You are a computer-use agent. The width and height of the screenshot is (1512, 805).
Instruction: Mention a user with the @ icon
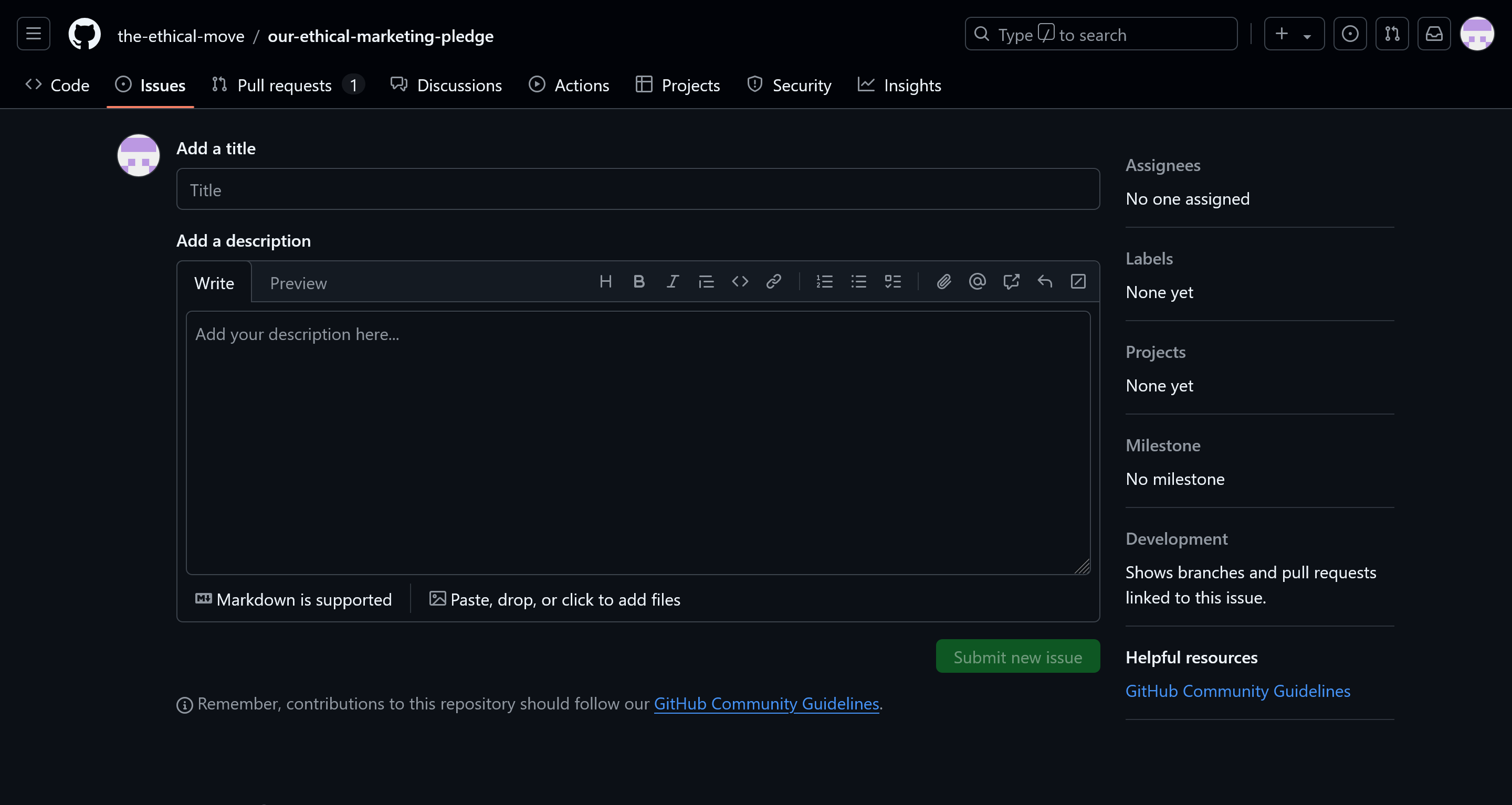[x=976, y=282]
